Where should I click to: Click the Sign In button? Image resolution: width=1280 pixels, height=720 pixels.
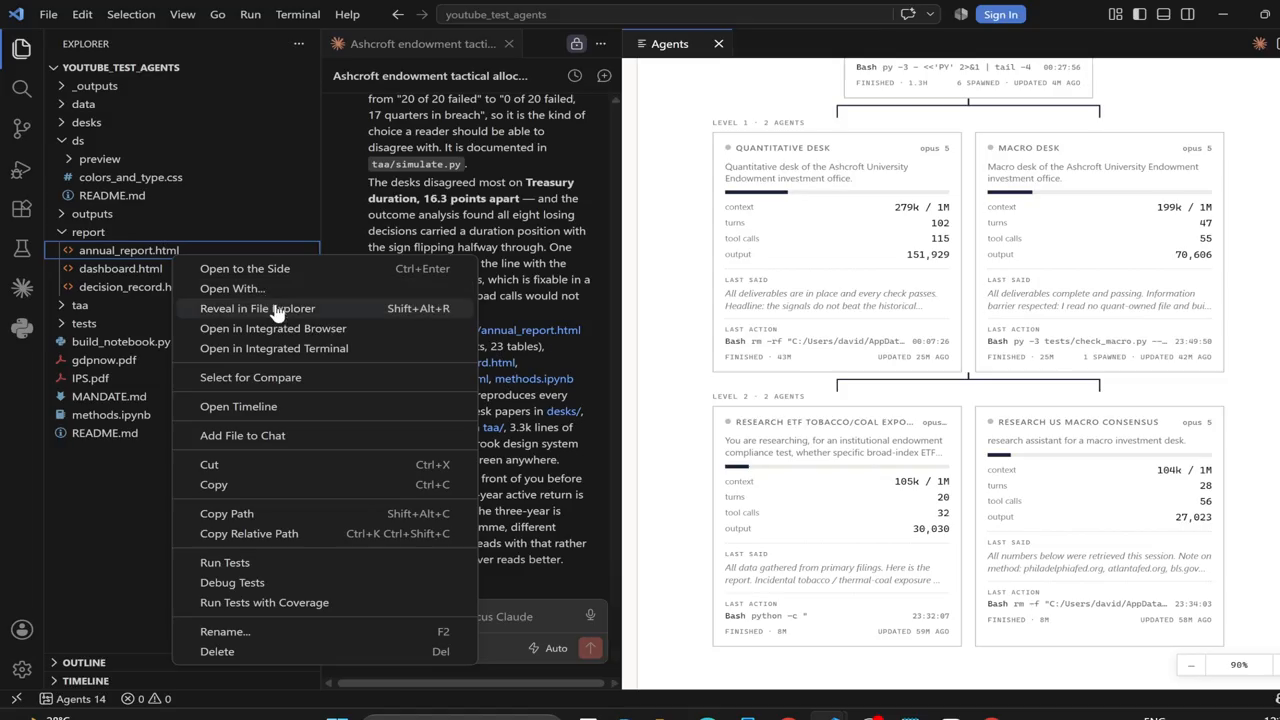pyautogui.click(x=1001, y=15)
